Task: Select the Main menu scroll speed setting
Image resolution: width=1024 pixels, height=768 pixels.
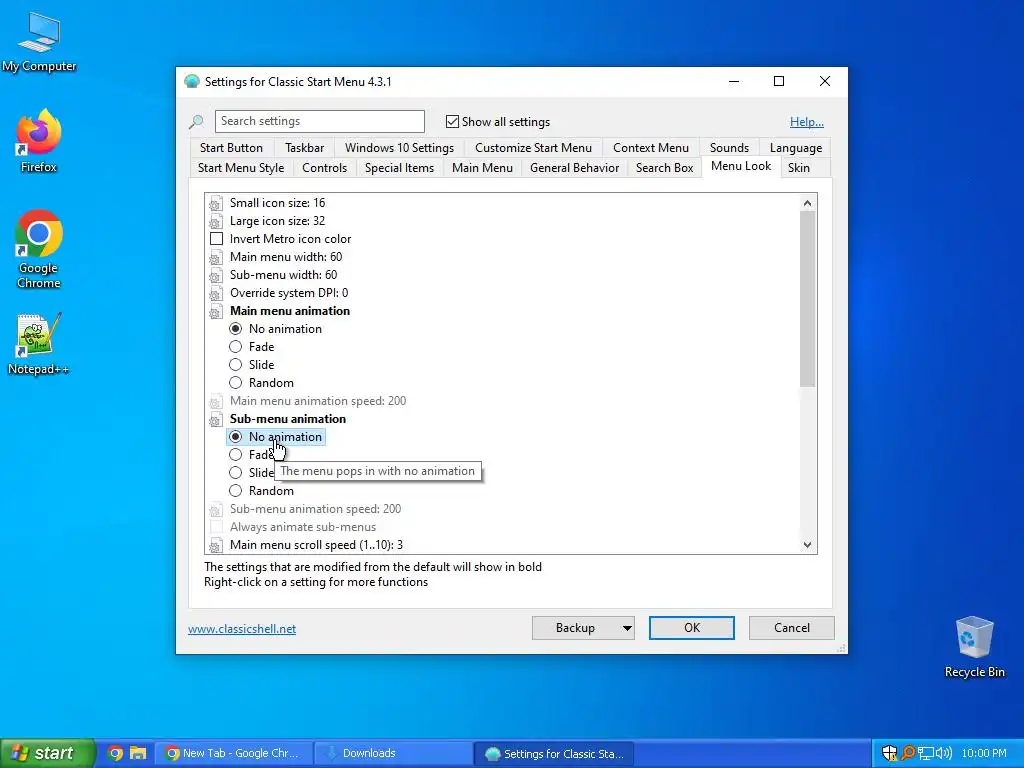Action: [316, 545]
